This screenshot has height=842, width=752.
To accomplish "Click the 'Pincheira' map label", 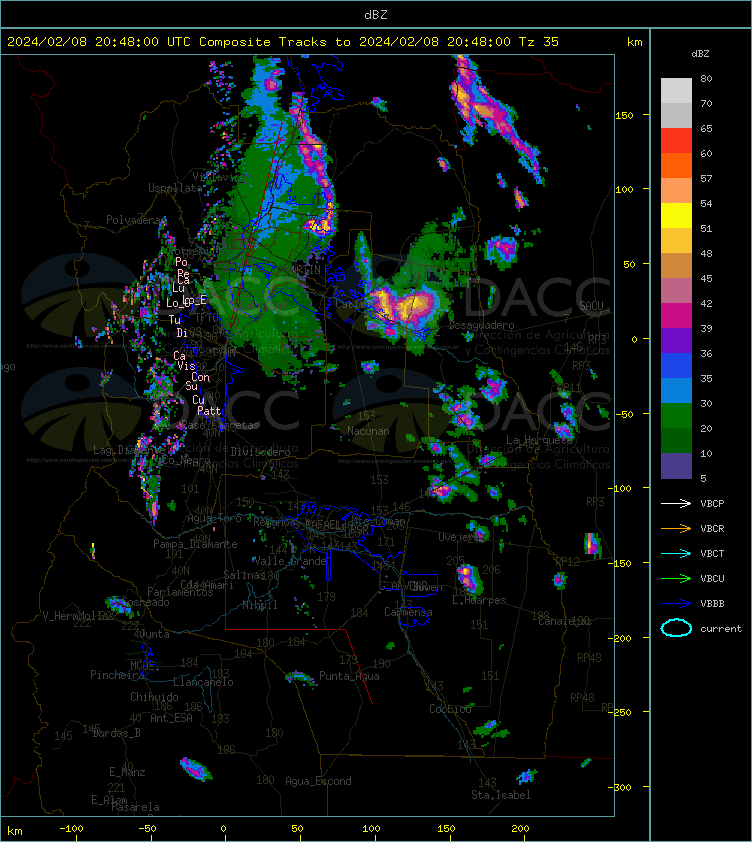I will 117,674.
